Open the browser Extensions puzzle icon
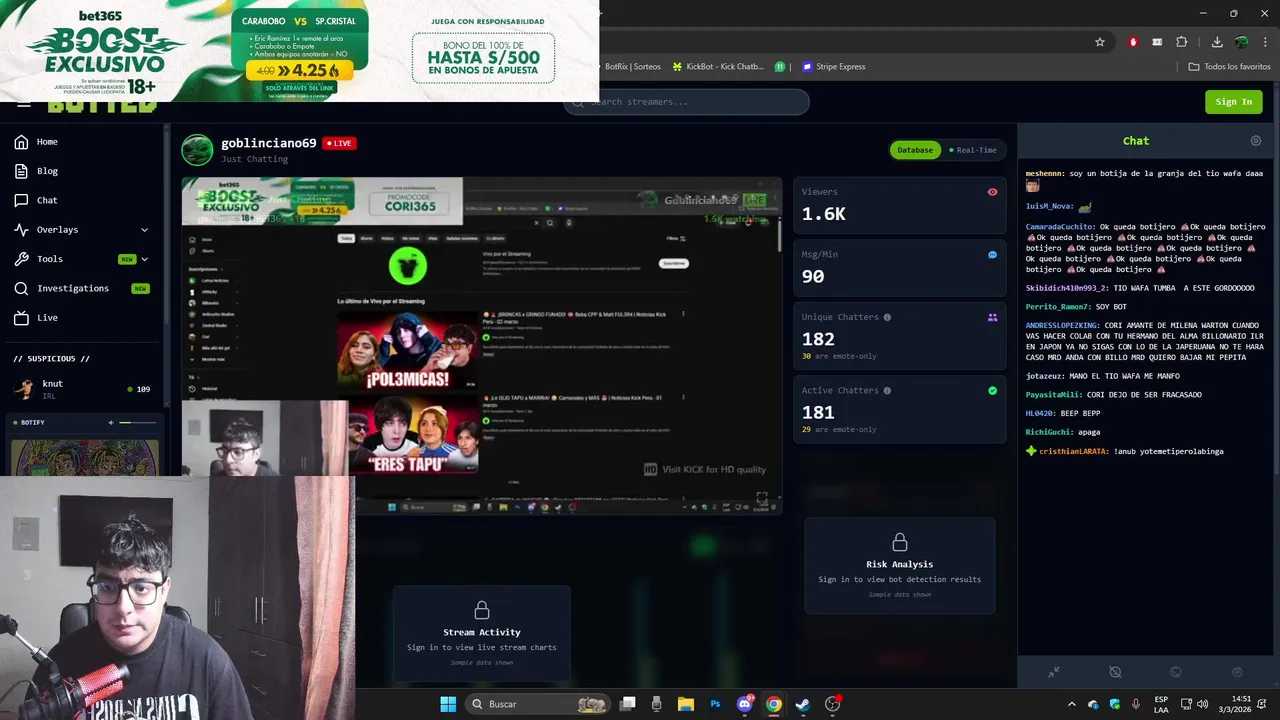 point(1181,42)
